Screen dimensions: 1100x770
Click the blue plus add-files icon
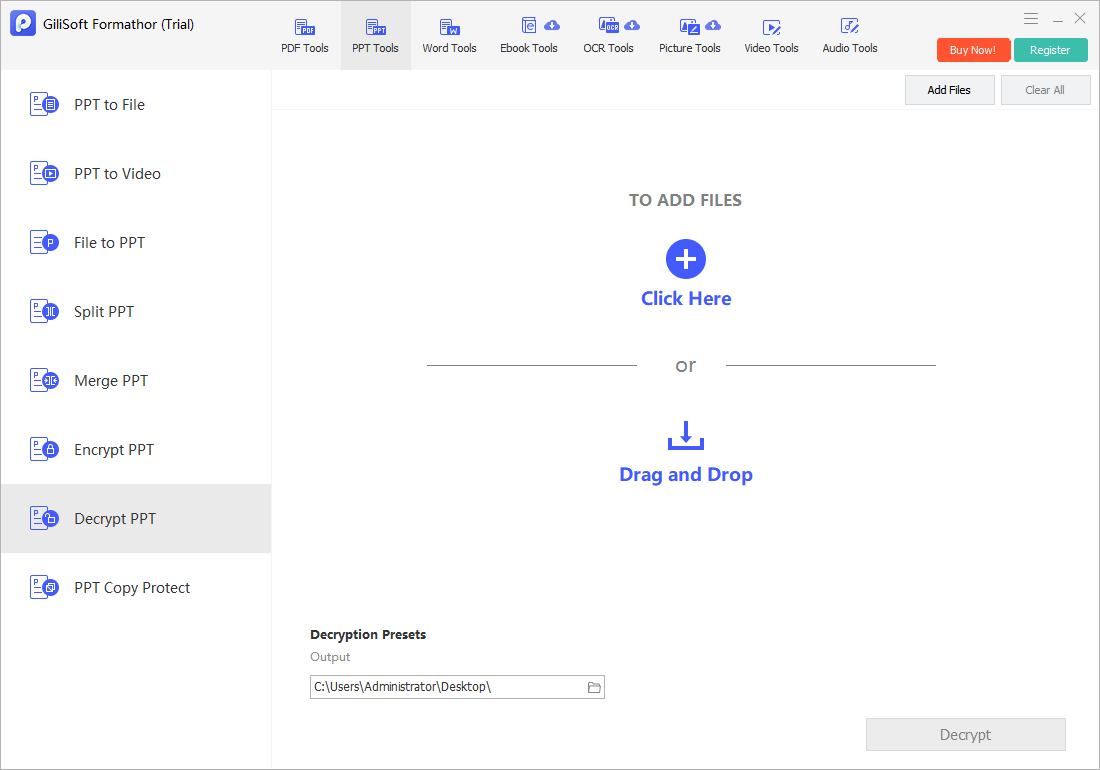(x=685, y=259)
